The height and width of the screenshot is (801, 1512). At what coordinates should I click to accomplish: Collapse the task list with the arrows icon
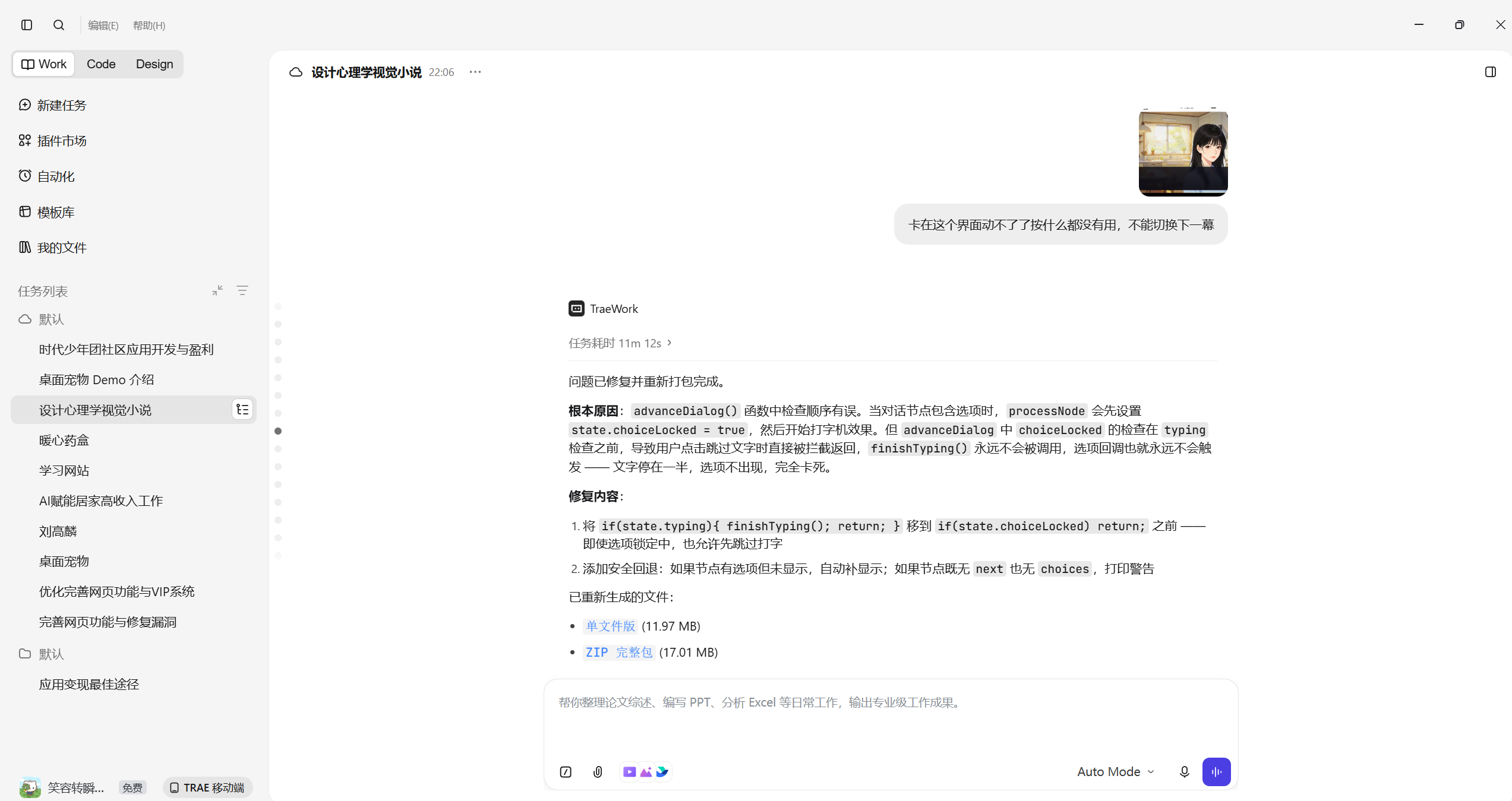tap(217, 290)
